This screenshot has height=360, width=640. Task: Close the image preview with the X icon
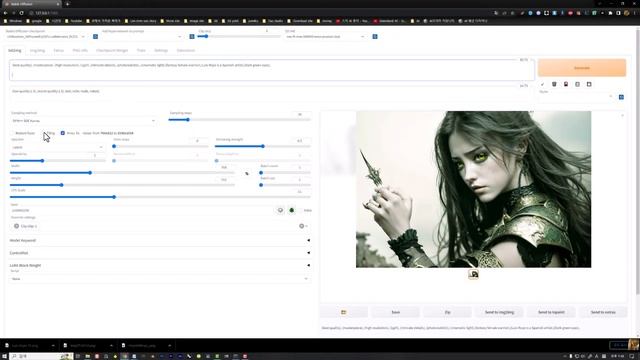pyautogui.click(x=622, y=116)
